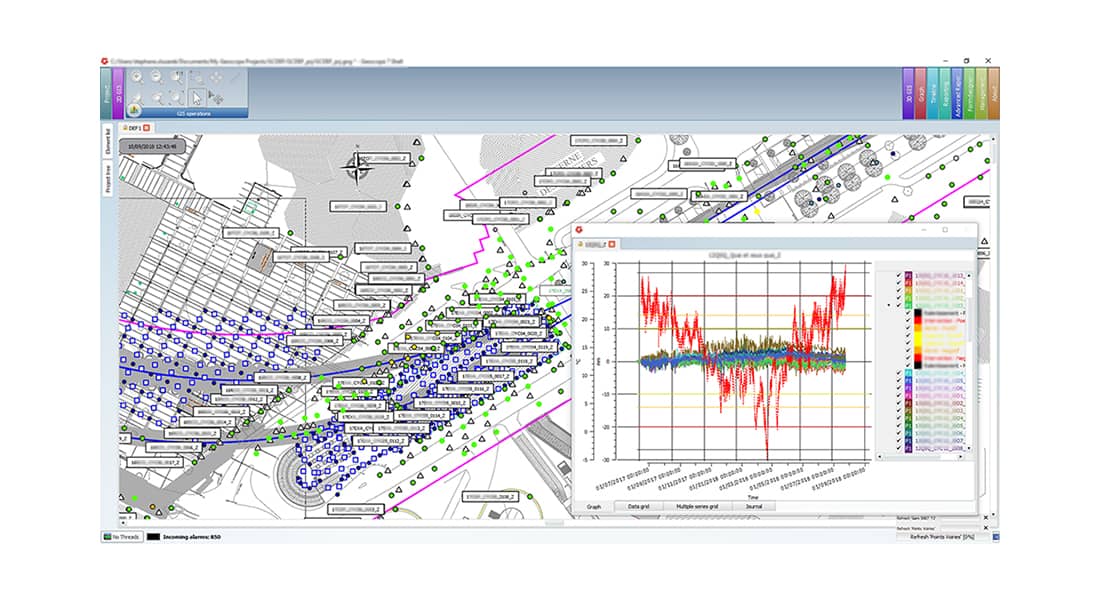Uncheck the topmost black threshold entry
This screenshot has width=1100, height=600.
point(908,312)
